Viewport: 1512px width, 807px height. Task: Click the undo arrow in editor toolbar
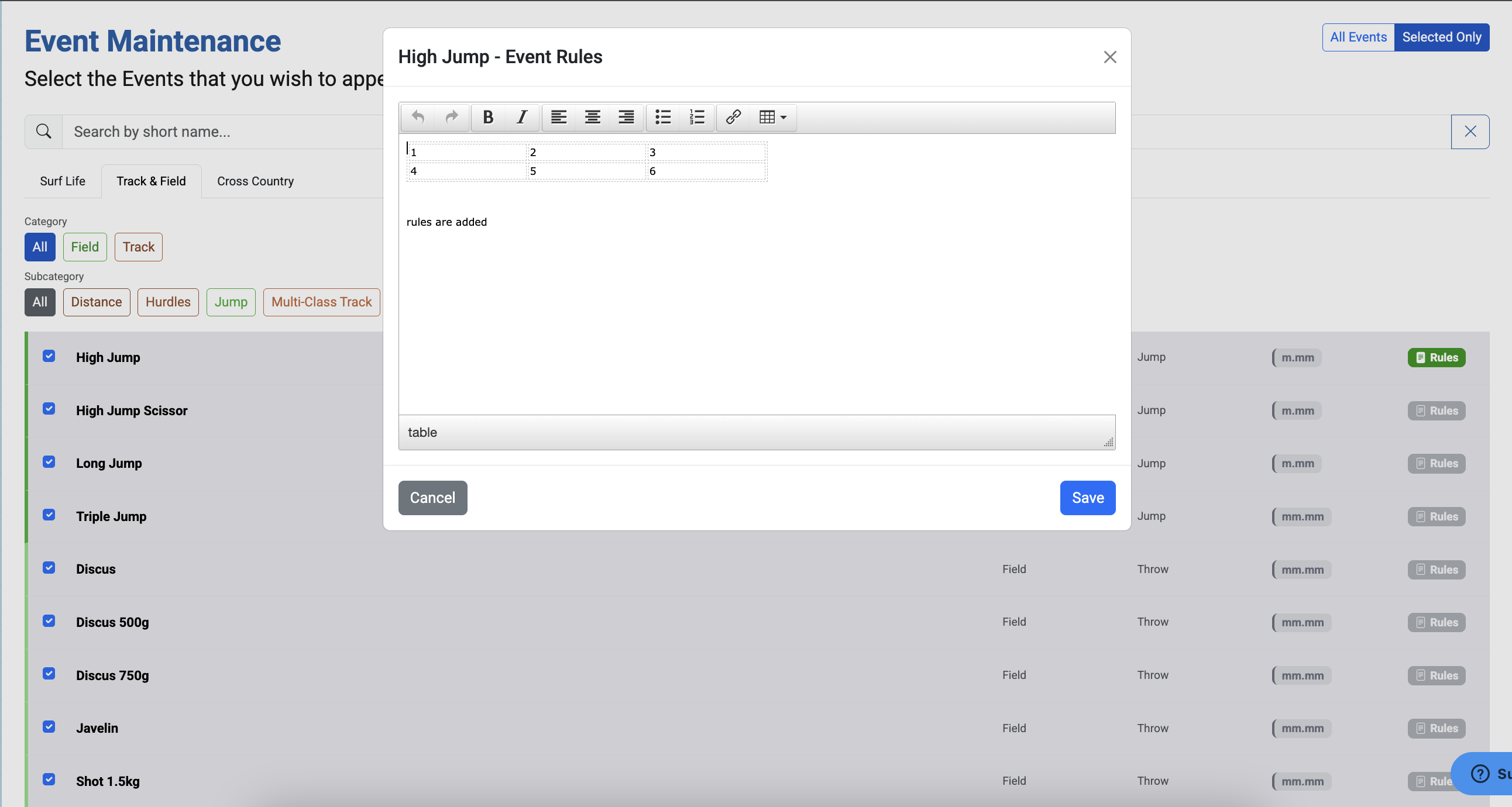418,118
